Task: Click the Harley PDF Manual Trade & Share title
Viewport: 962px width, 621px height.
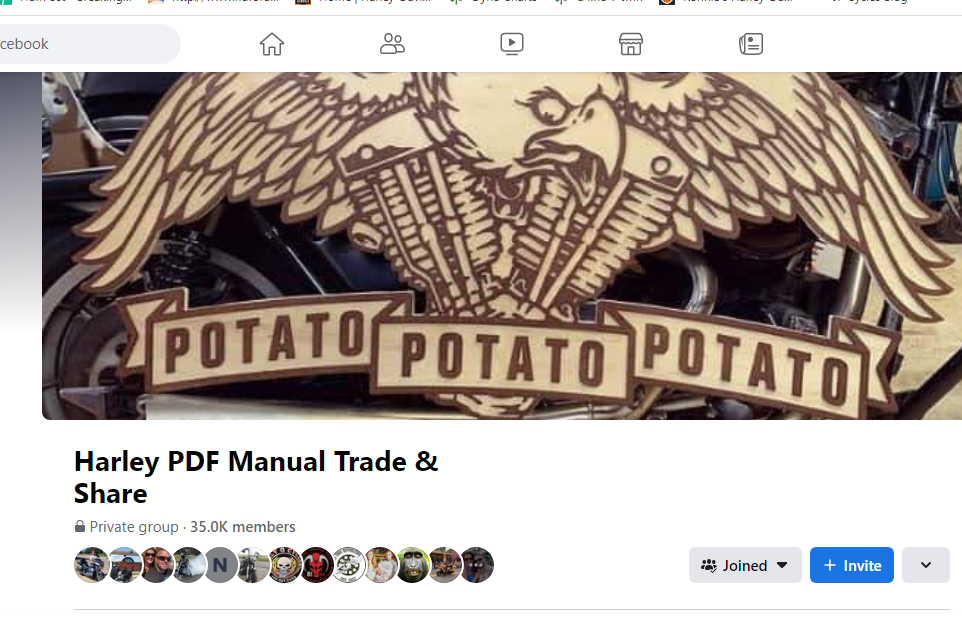Action: (x=256, y=477)
